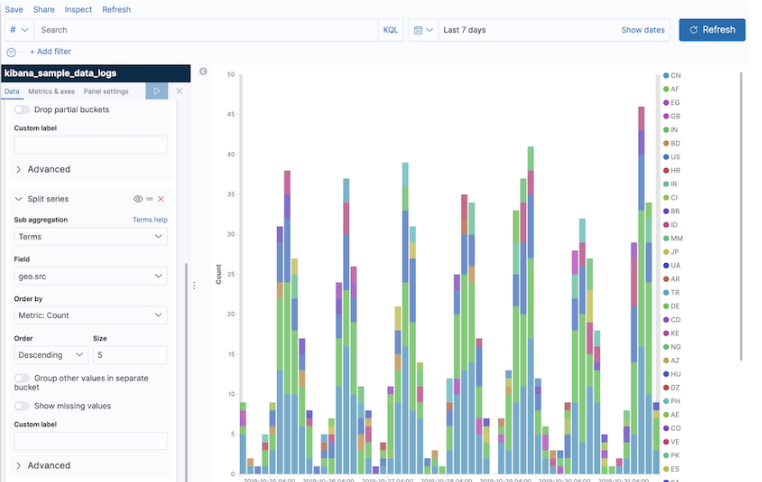Click the CN legend color dot
The height and width of the screenshot is (482, 762).
click(666, 75)
